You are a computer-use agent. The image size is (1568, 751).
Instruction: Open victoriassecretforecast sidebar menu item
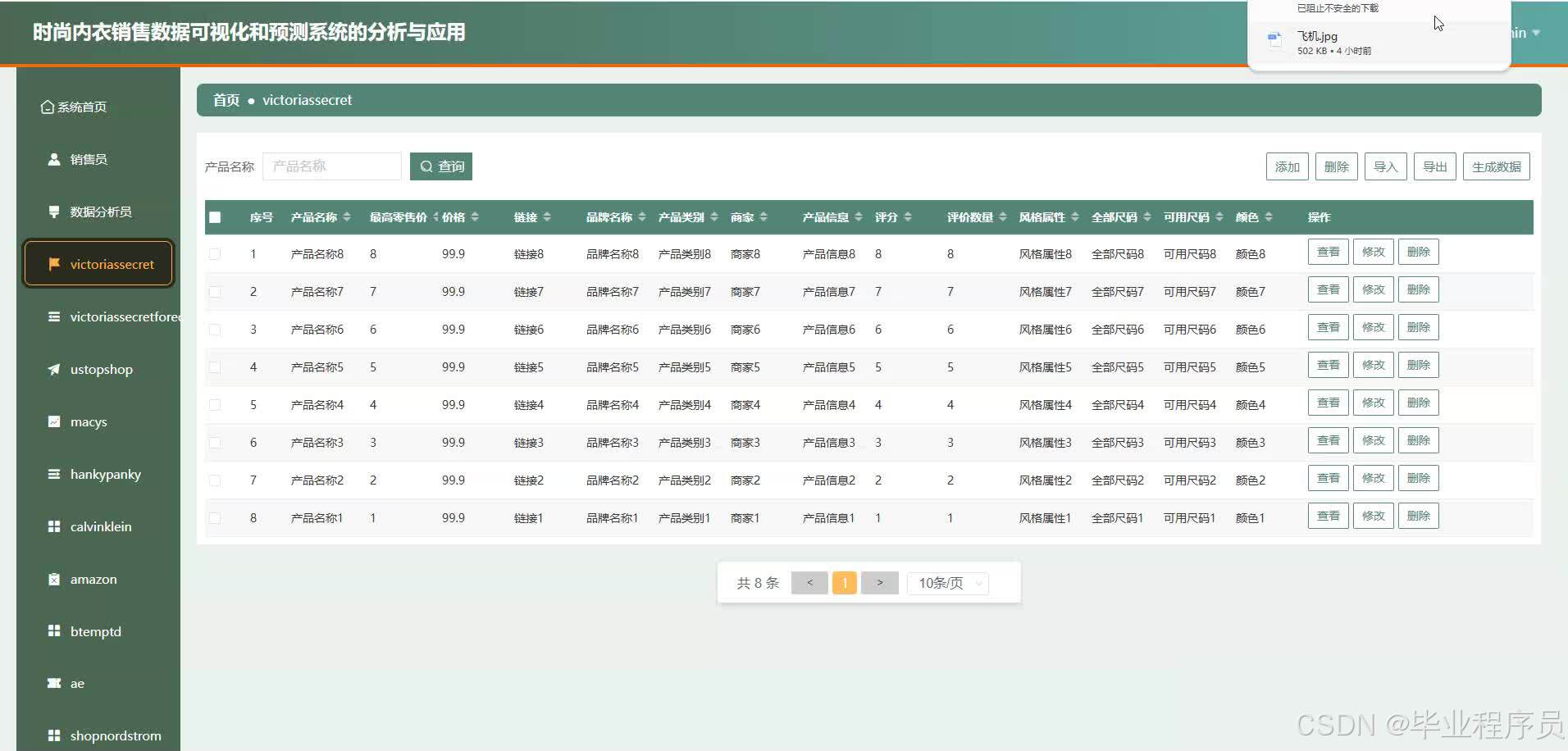click(98, 316)
